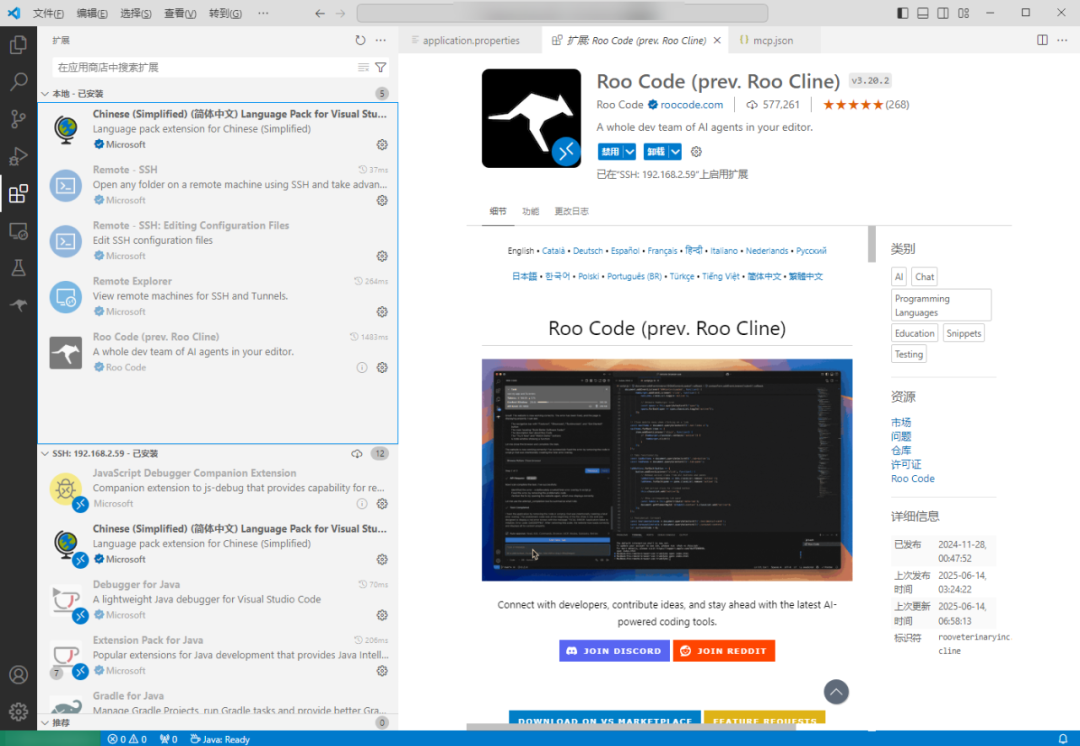This screenshot has width=1080, height=746.
Task: Open the Manage gear in activity bar
Action: pyautogui.click(x=19, y=711)
